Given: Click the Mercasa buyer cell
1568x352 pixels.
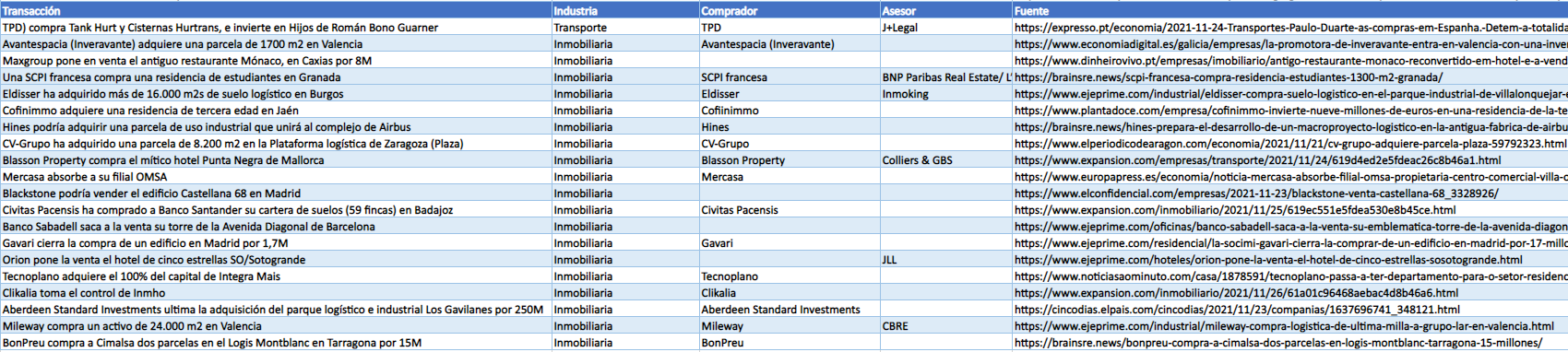Looking at the screenshot, I should 790,177.
